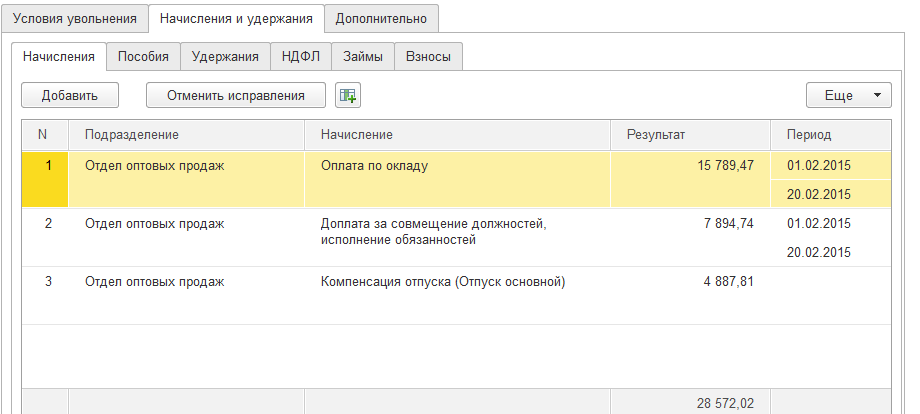Image resolution: width=920 pixels, height=414 pixels.
Task: Click the Результат column header
Action: point(690,134)
